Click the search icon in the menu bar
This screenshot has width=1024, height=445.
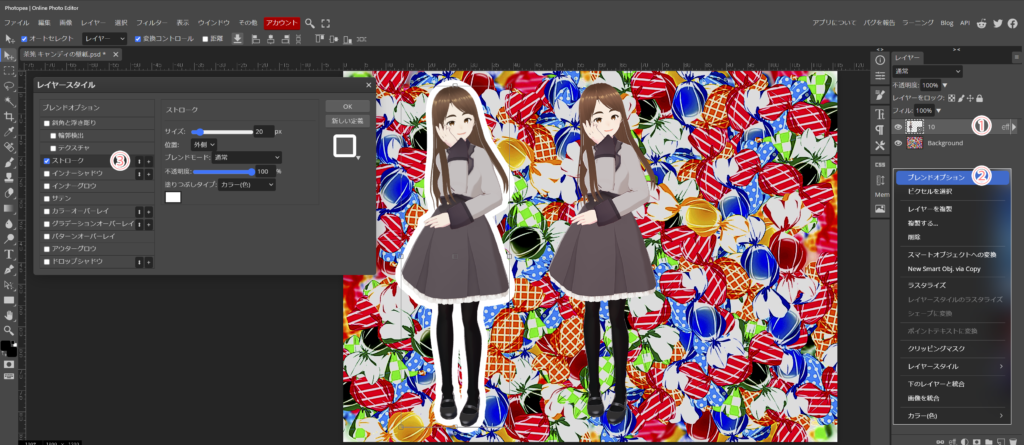click(310, 22)
